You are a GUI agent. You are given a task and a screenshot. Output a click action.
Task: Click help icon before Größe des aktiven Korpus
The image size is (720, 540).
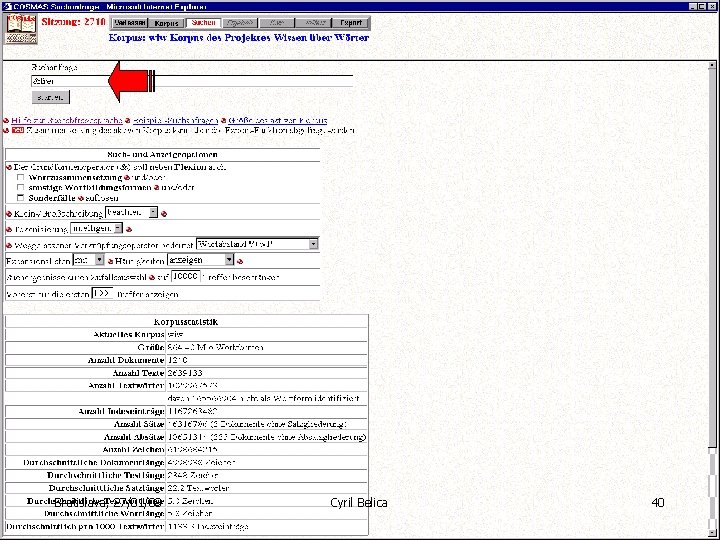pos(223,121)
